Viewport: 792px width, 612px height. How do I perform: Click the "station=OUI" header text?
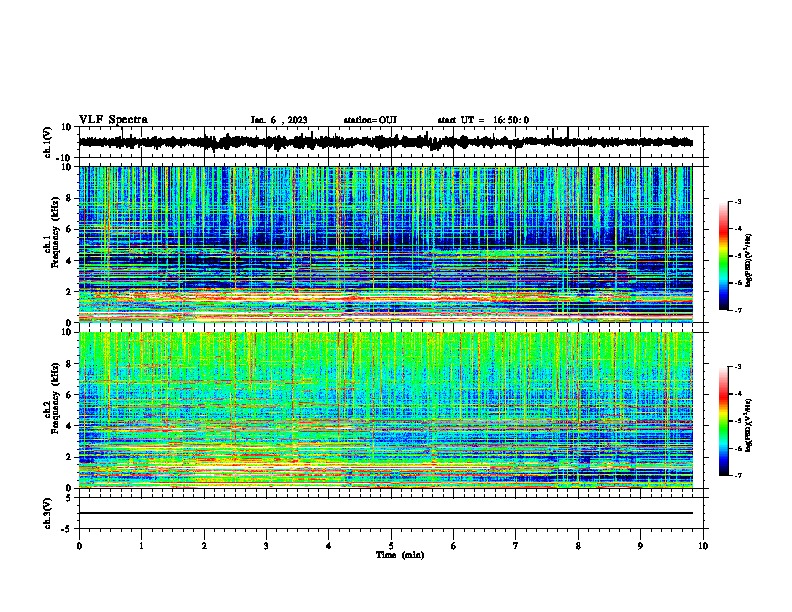(x=370, y=120)
